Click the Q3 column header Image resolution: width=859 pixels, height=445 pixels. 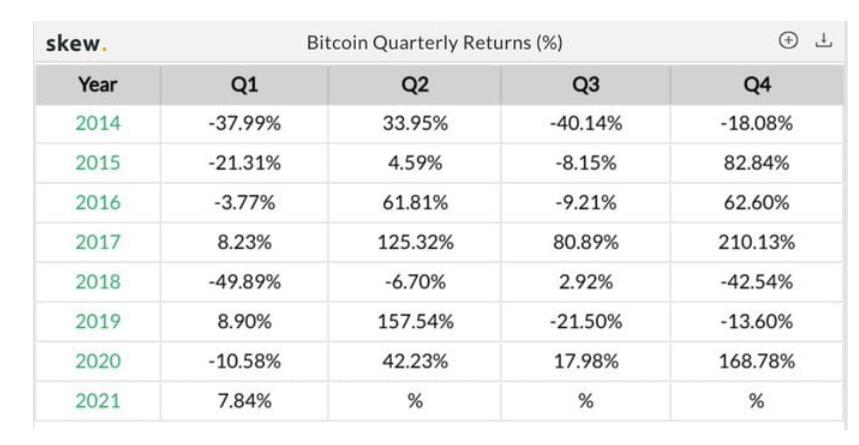586,85
